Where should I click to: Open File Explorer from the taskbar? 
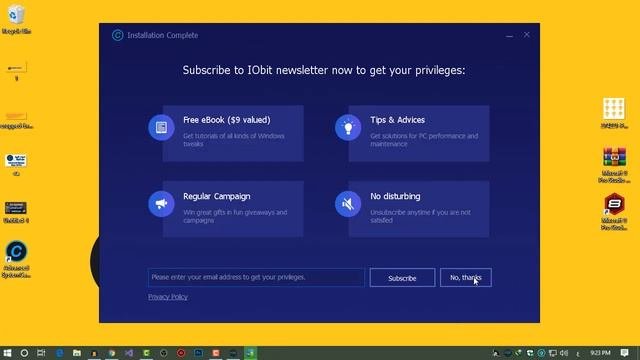tap(77, 353)
